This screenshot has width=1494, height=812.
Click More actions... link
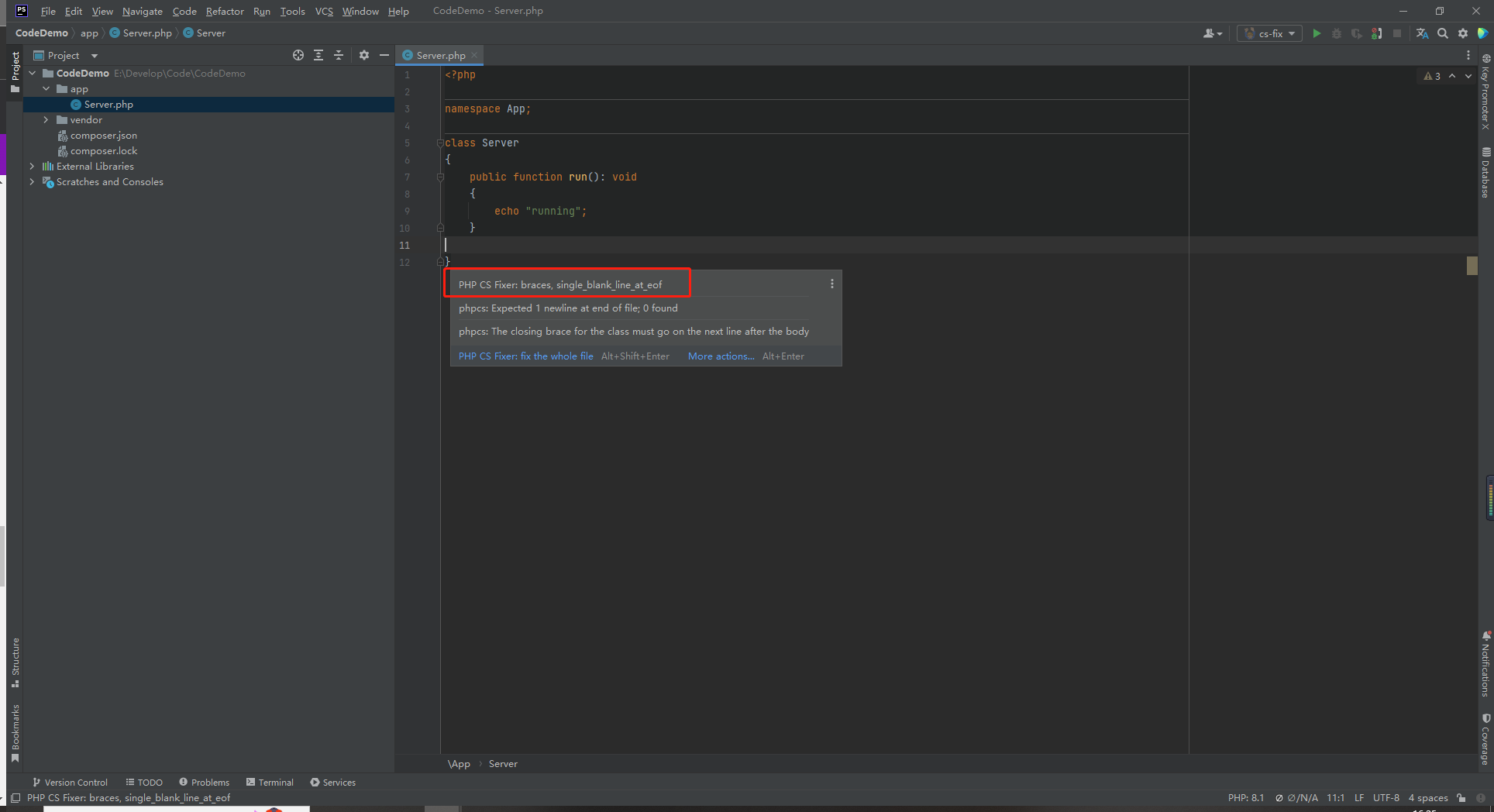[x=721, y=356]
